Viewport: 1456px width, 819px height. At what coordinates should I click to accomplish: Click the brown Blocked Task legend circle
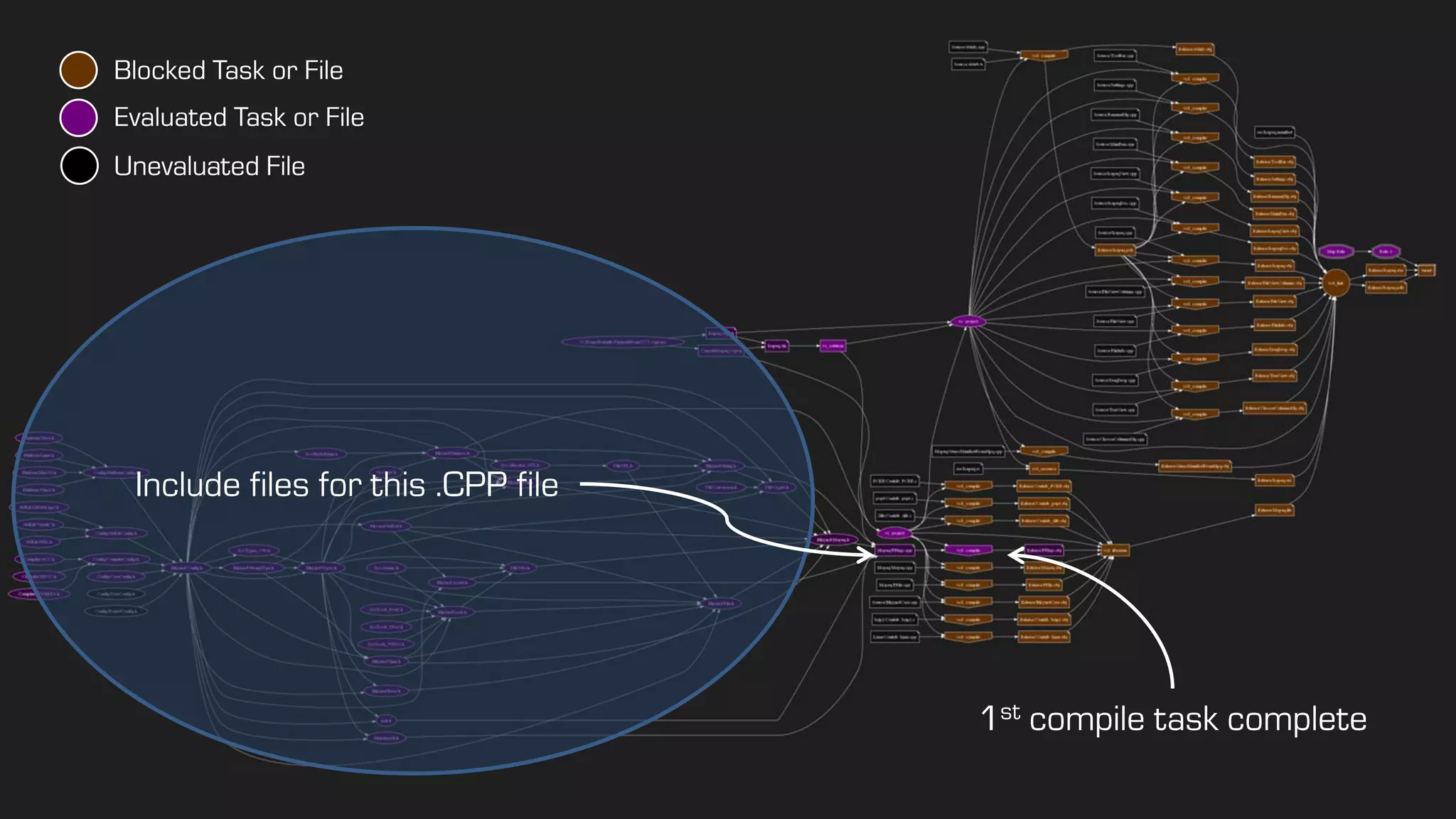click(78, 70)
